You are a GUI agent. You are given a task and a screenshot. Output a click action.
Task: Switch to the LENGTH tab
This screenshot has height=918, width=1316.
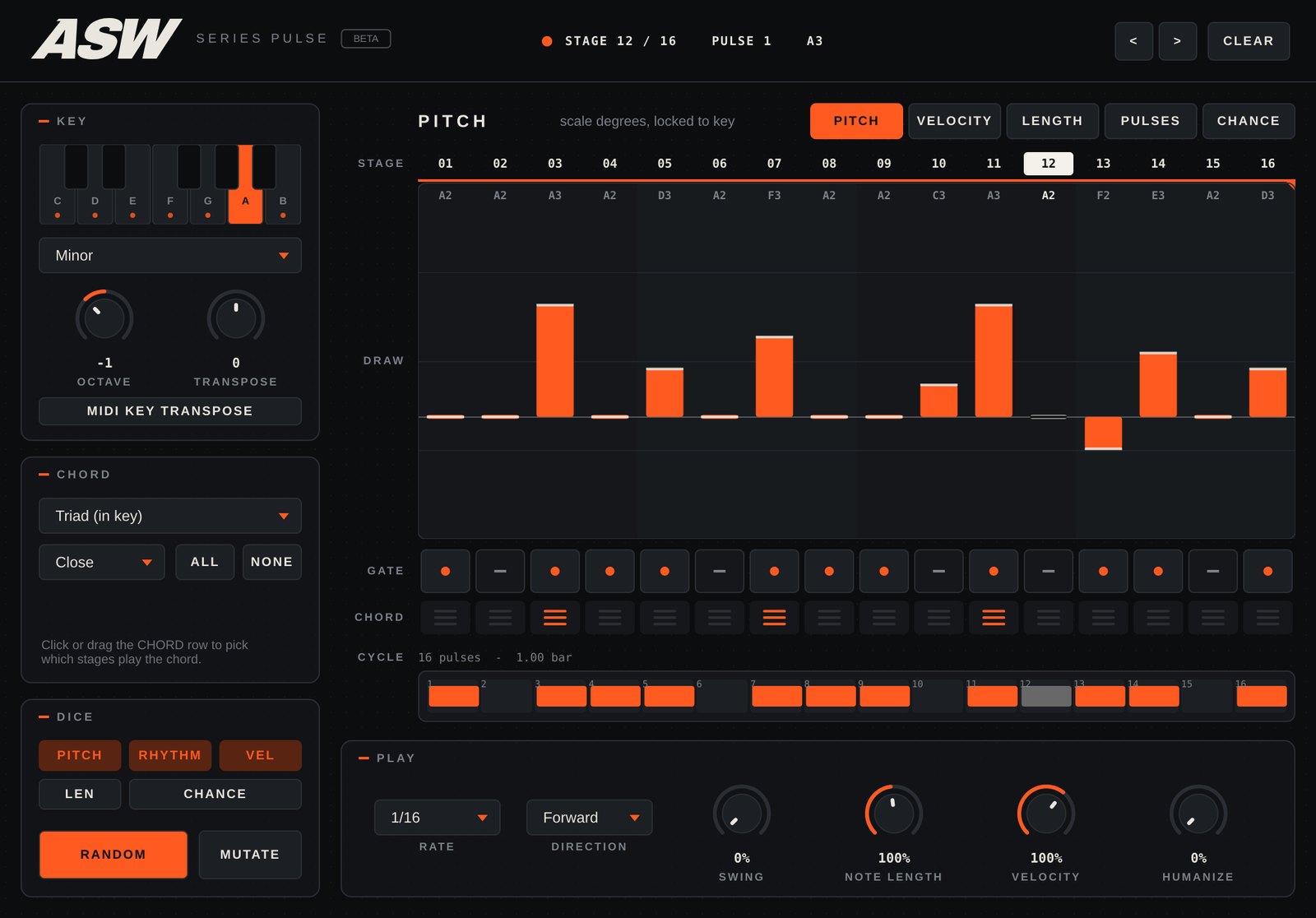(x=1053, y=121)
